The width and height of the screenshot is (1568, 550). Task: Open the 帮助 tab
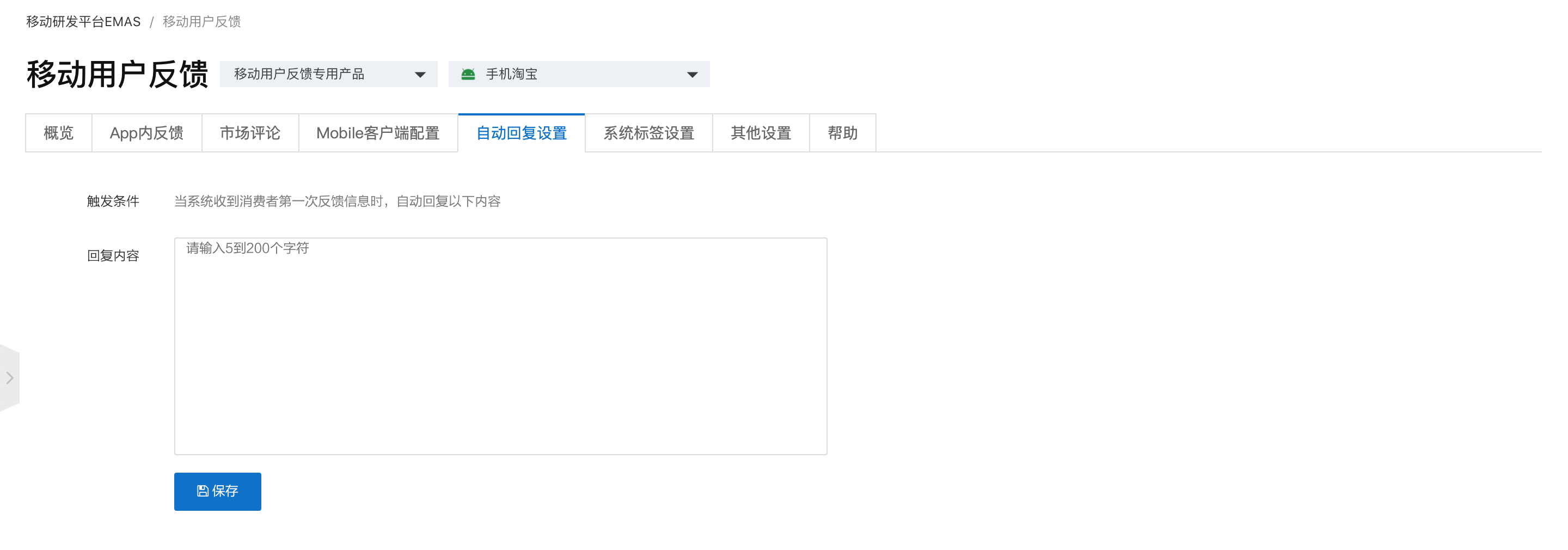click(842, 133)
